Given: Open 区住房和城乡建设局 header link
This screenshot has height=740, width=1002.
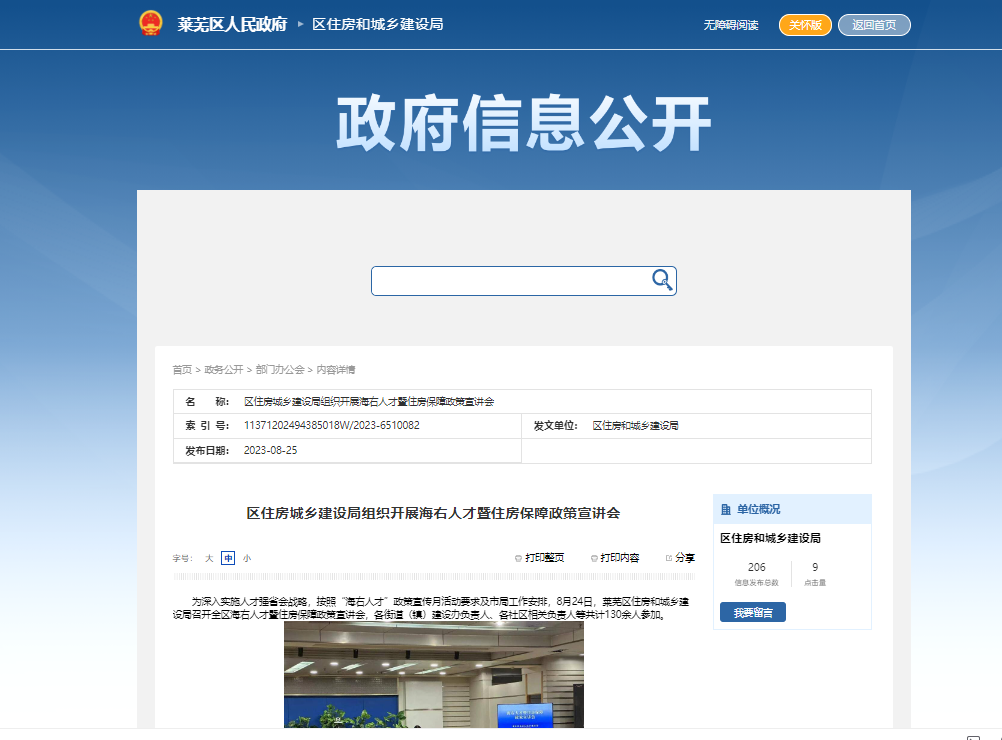Looking at the screenshot, I should (x=378, y=24).
